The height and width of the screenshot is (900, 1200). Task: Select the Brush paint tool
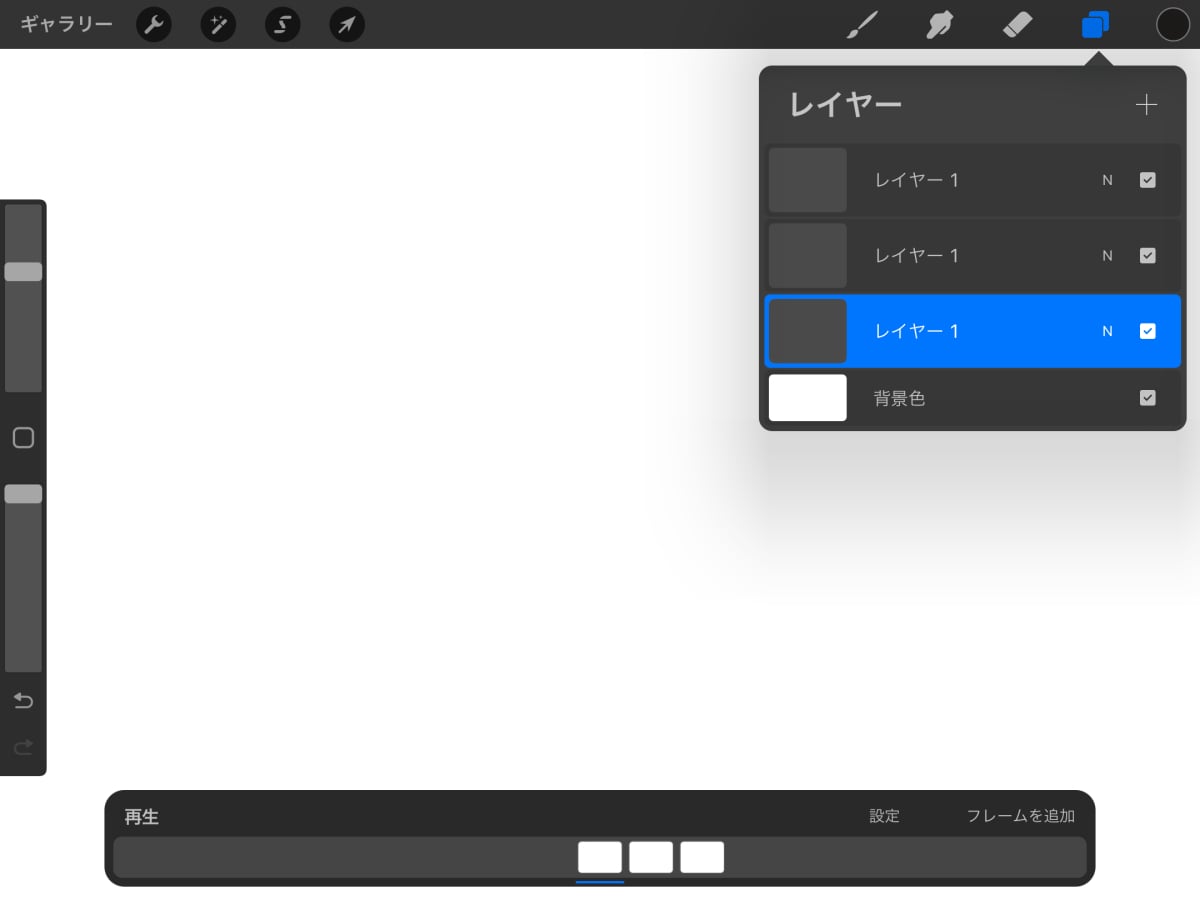pyautogui.click(x=860, y=24)
